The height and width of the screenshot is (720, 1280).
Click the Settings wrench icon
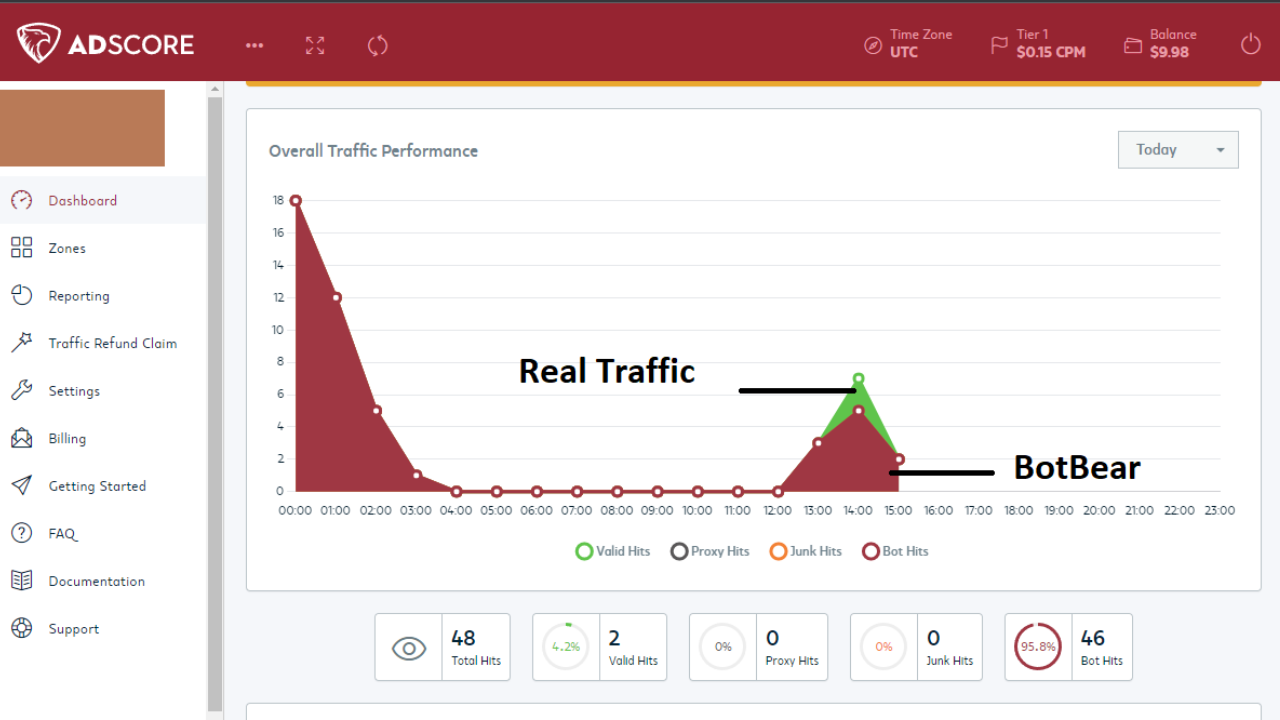click(21, 390)
